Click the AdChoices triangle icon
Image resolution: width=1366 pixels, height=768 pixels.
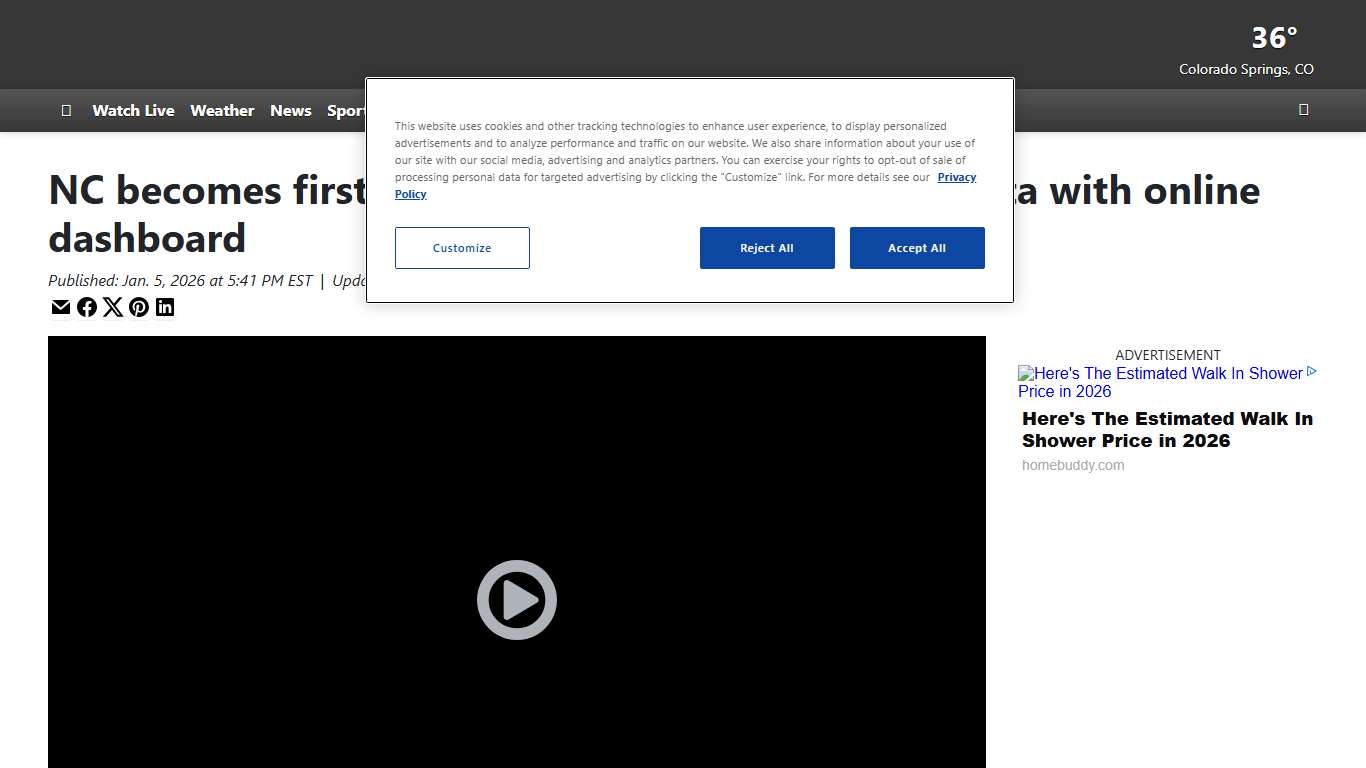coord(1312,372)
